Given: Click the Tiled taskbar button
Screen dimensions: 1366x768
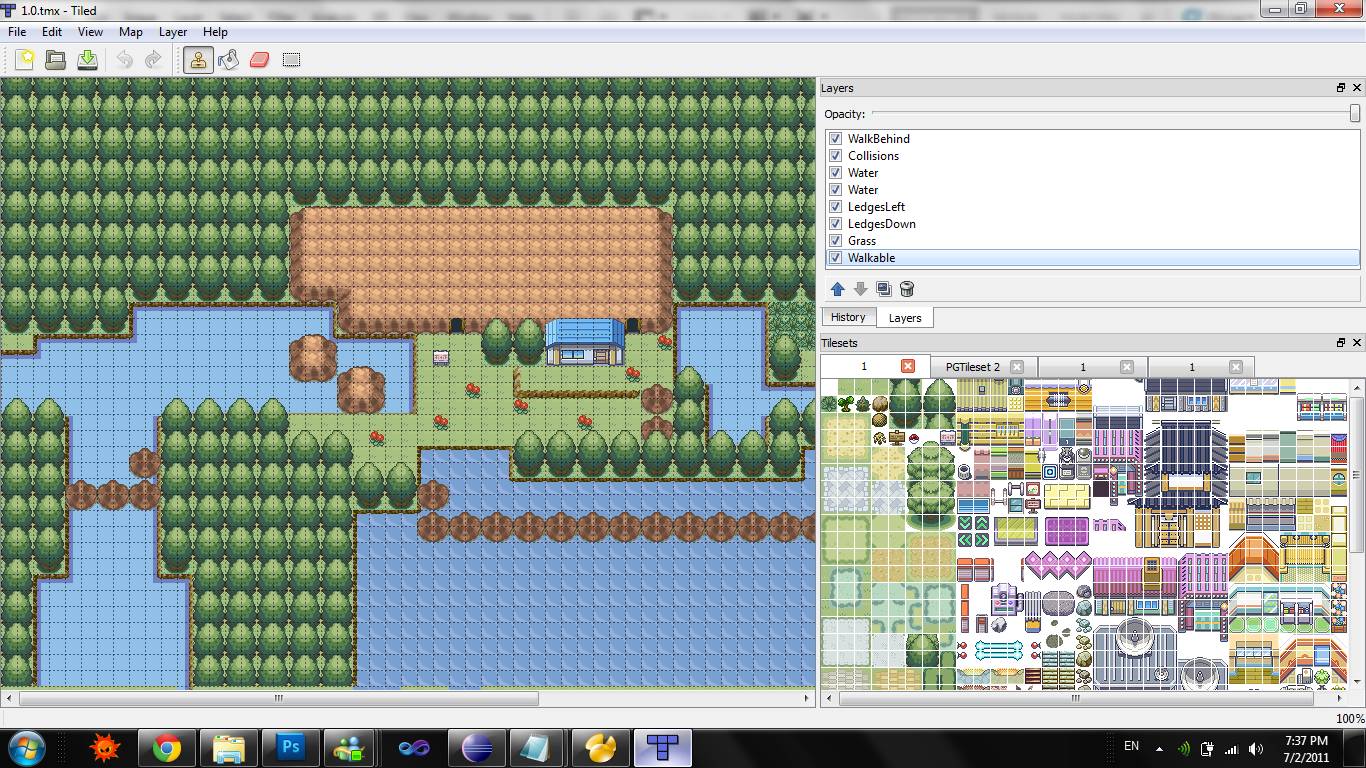Looking at the screenshot, I should coord(662,747).
